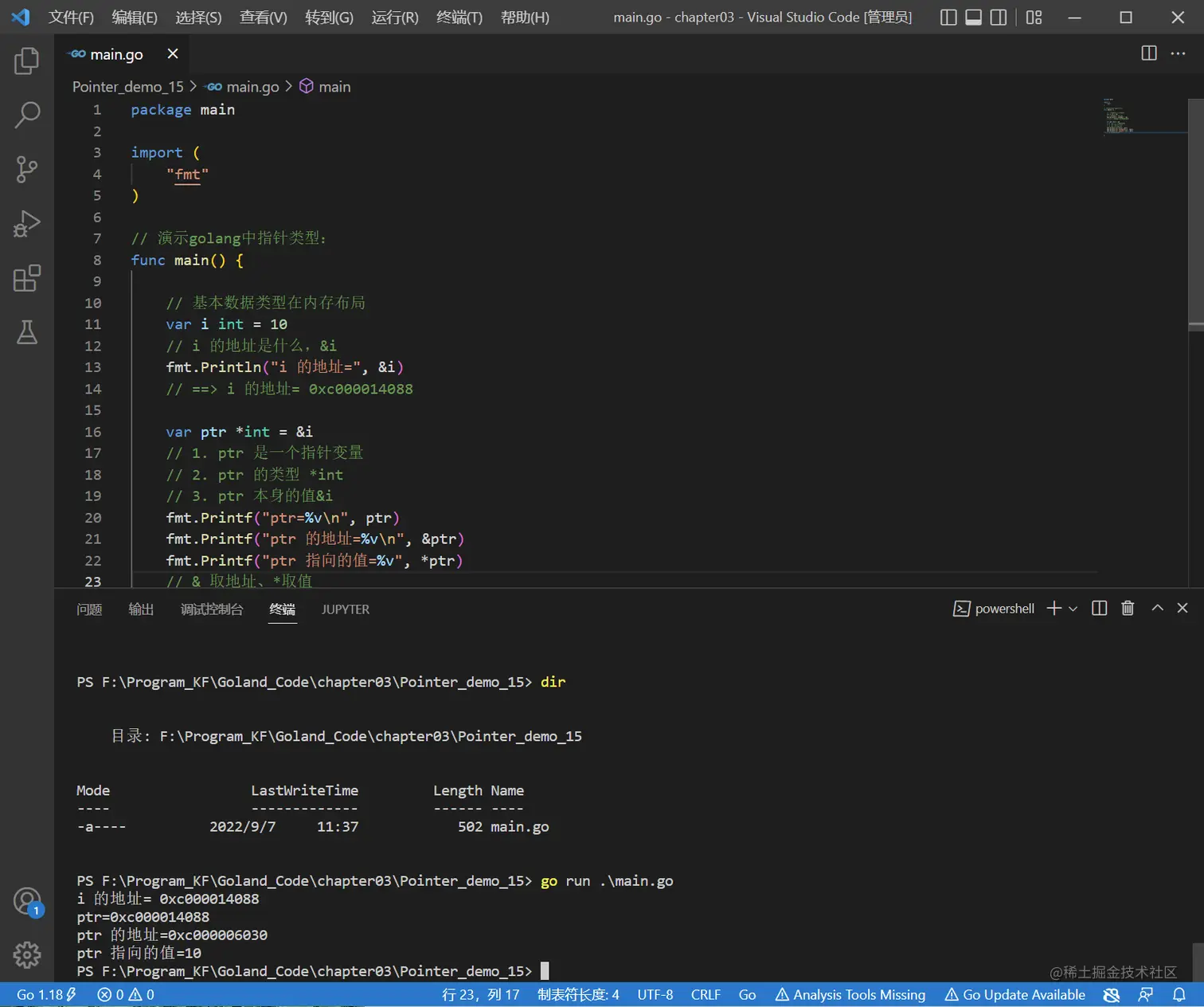Click the code minimap preview

tap(1143, 116)
